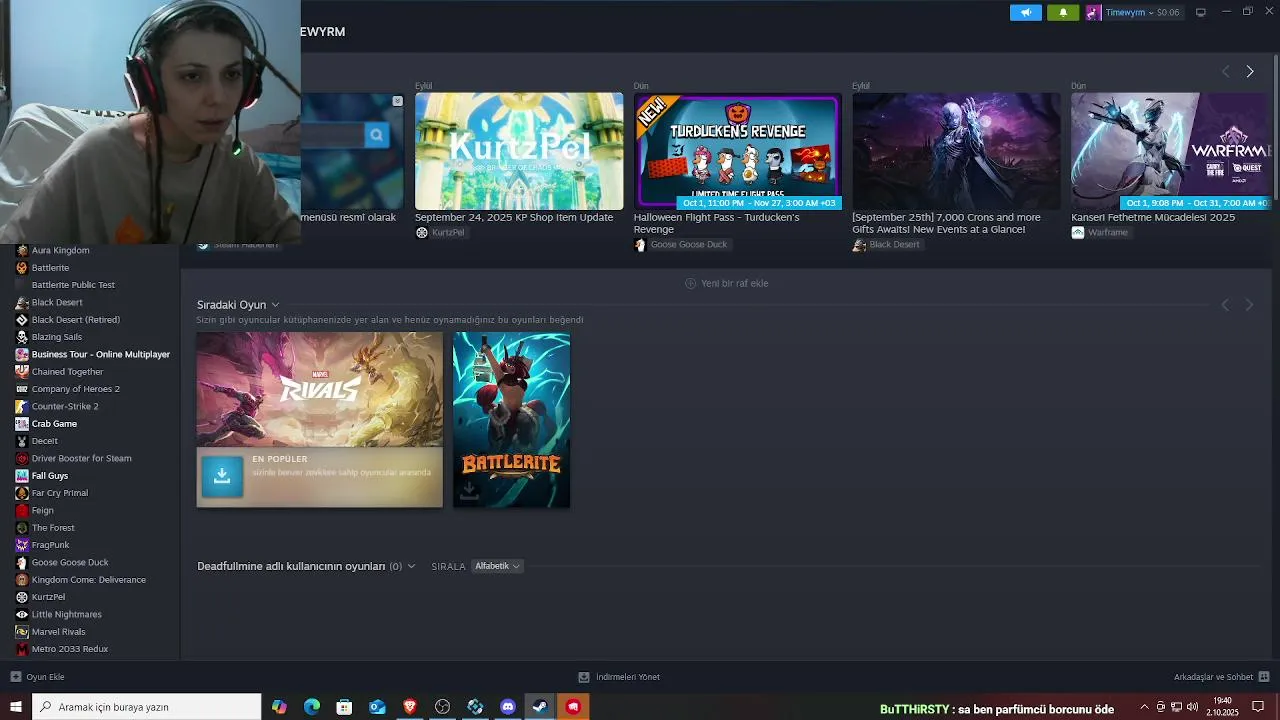This screenshot has height=720, width=1280.
Task: Click the Oyun Ekle label
Action: tap(45, 677)
